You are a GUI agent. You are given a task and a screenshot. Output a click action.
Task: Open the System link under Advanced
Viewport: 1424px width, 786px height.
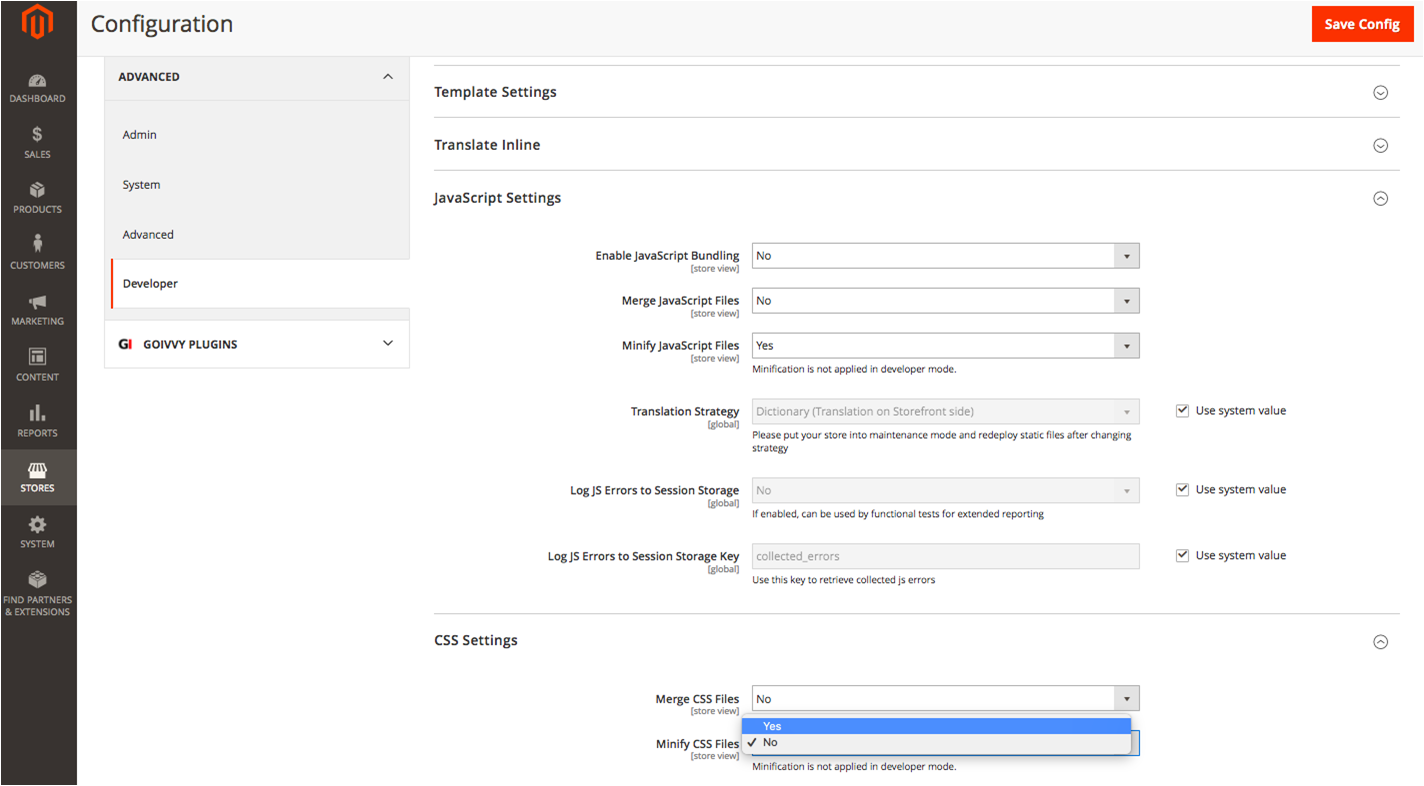click(141, 185)
